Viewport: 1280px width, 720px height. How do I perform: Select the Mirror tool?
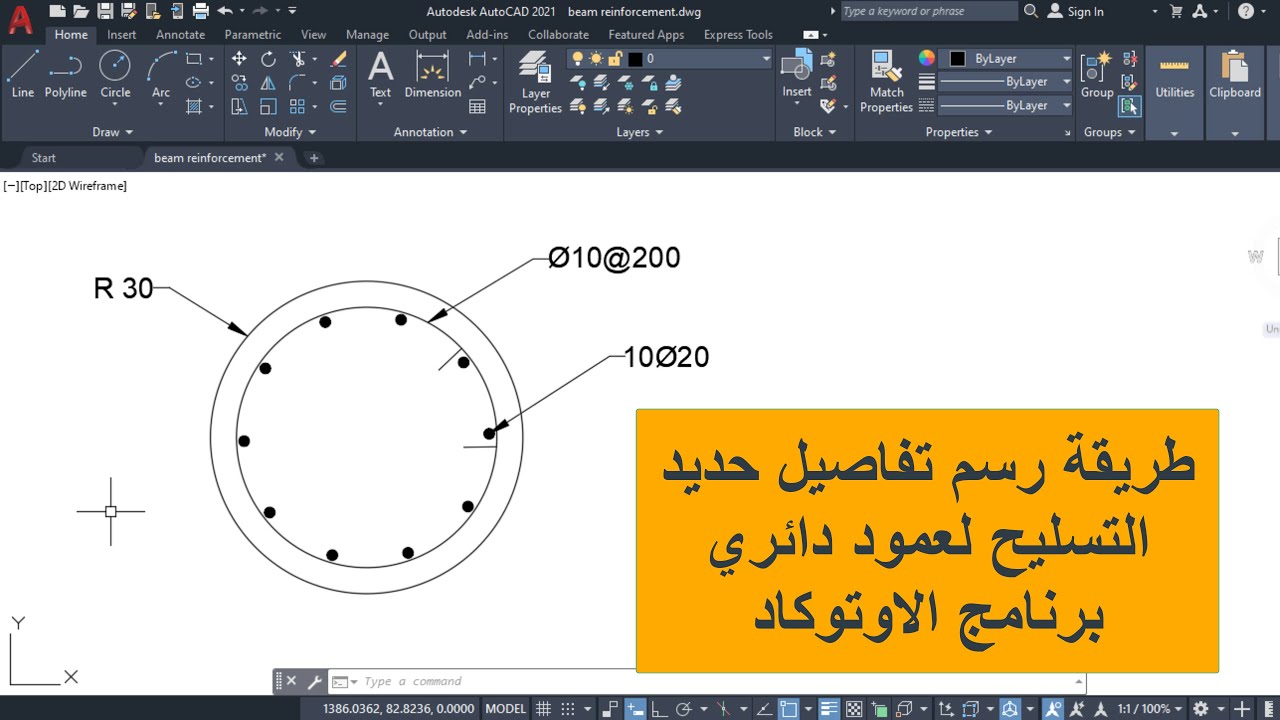268,83
